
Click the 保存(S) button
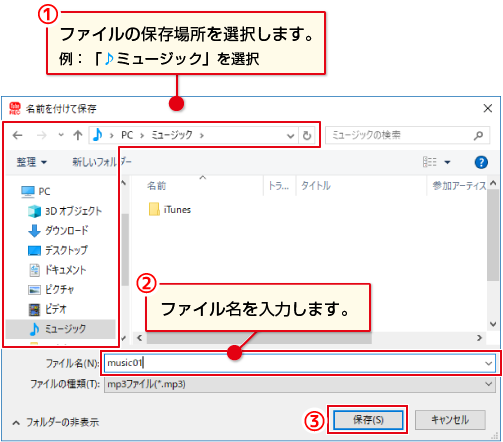[368, 420]
